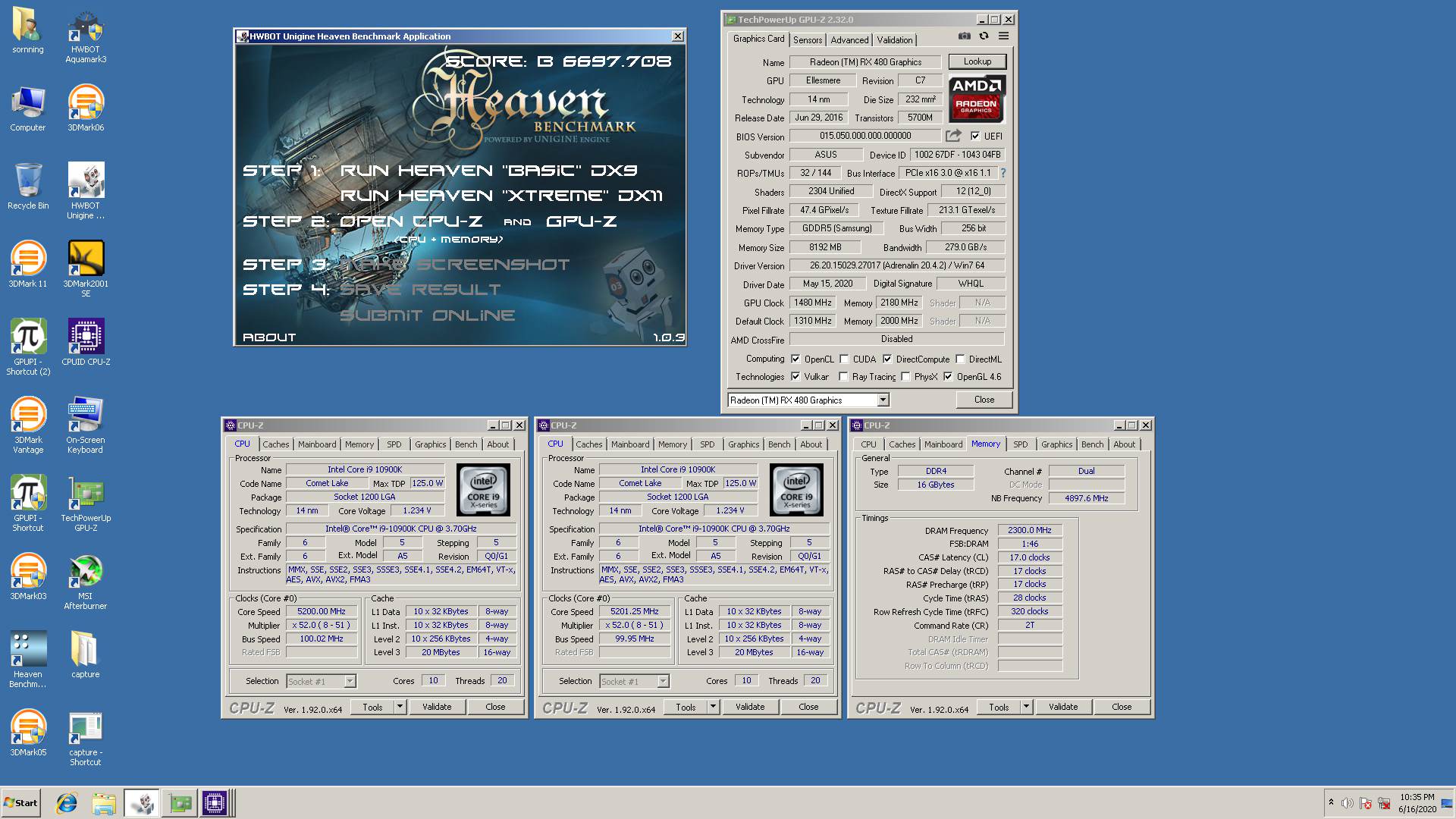The width and height of the screenshot is (1456, 819).
Task: Click the BIOS save/share arrow icon in GPU-Z
Action: (953, 136)
